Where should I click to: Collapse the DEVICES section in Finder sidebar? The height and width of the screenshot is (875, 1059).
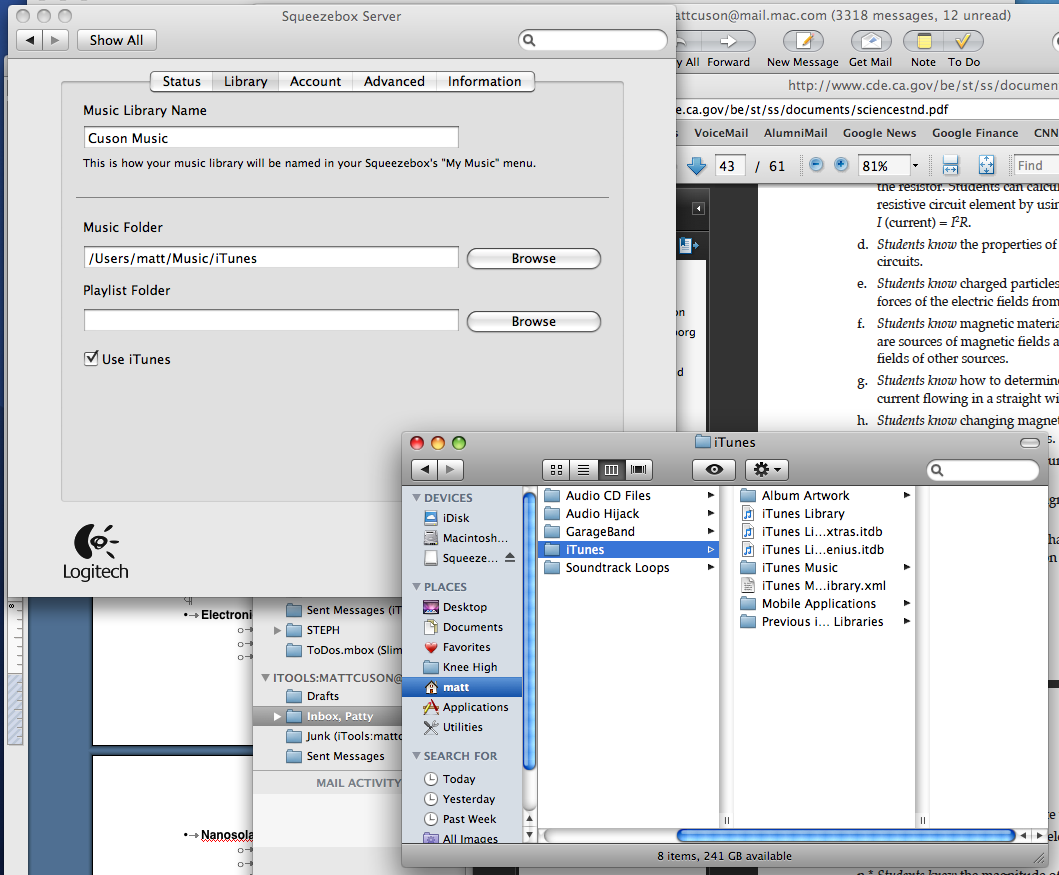click(417, 498)
